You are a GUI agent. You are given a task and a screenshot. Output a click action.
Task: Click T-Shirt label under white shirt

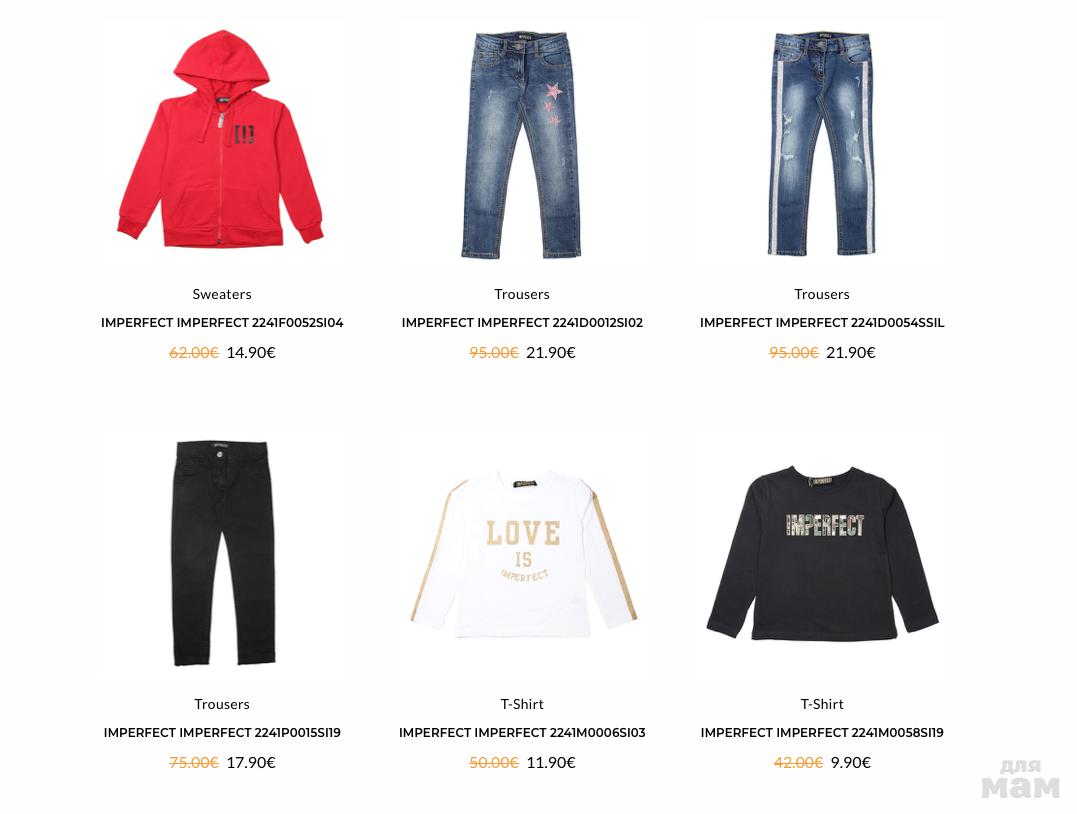click(522, 704)
